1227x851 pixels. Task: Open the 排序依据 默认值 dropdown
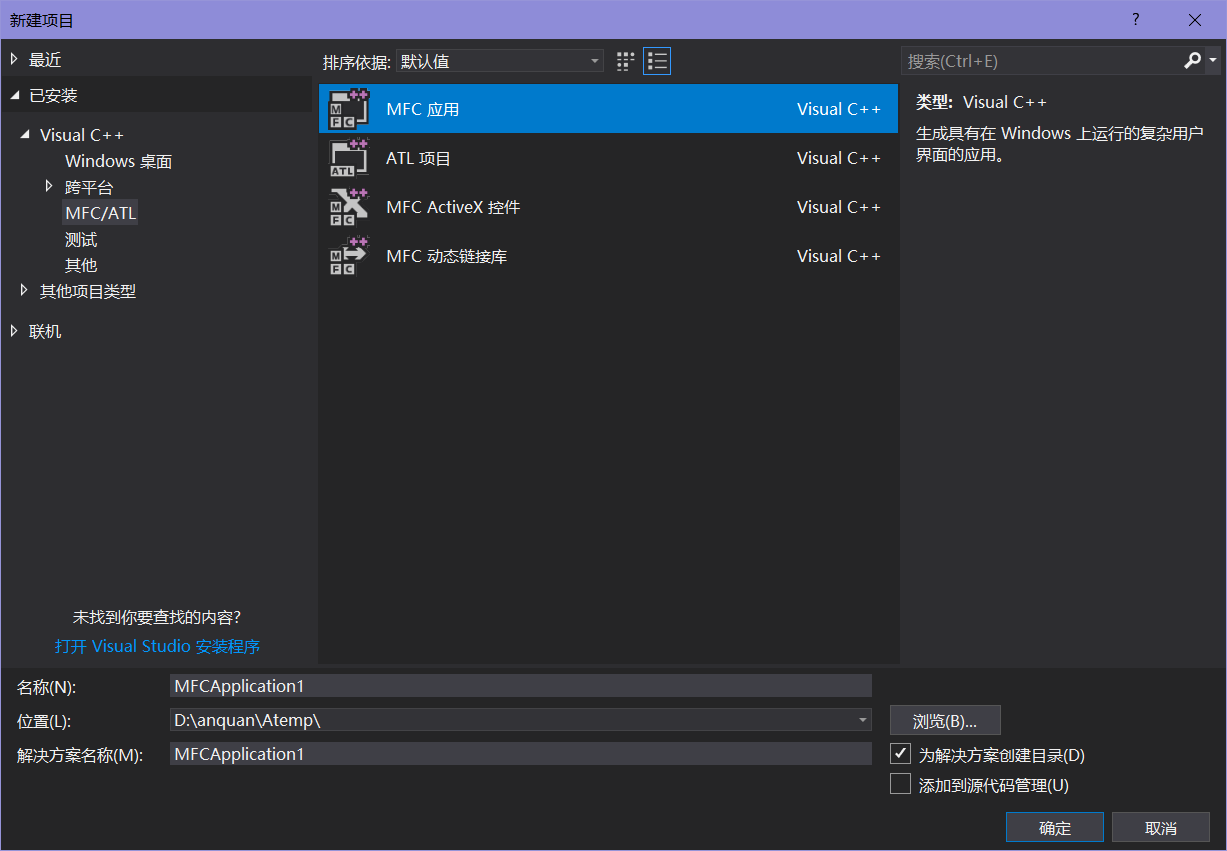click(500, 61)
